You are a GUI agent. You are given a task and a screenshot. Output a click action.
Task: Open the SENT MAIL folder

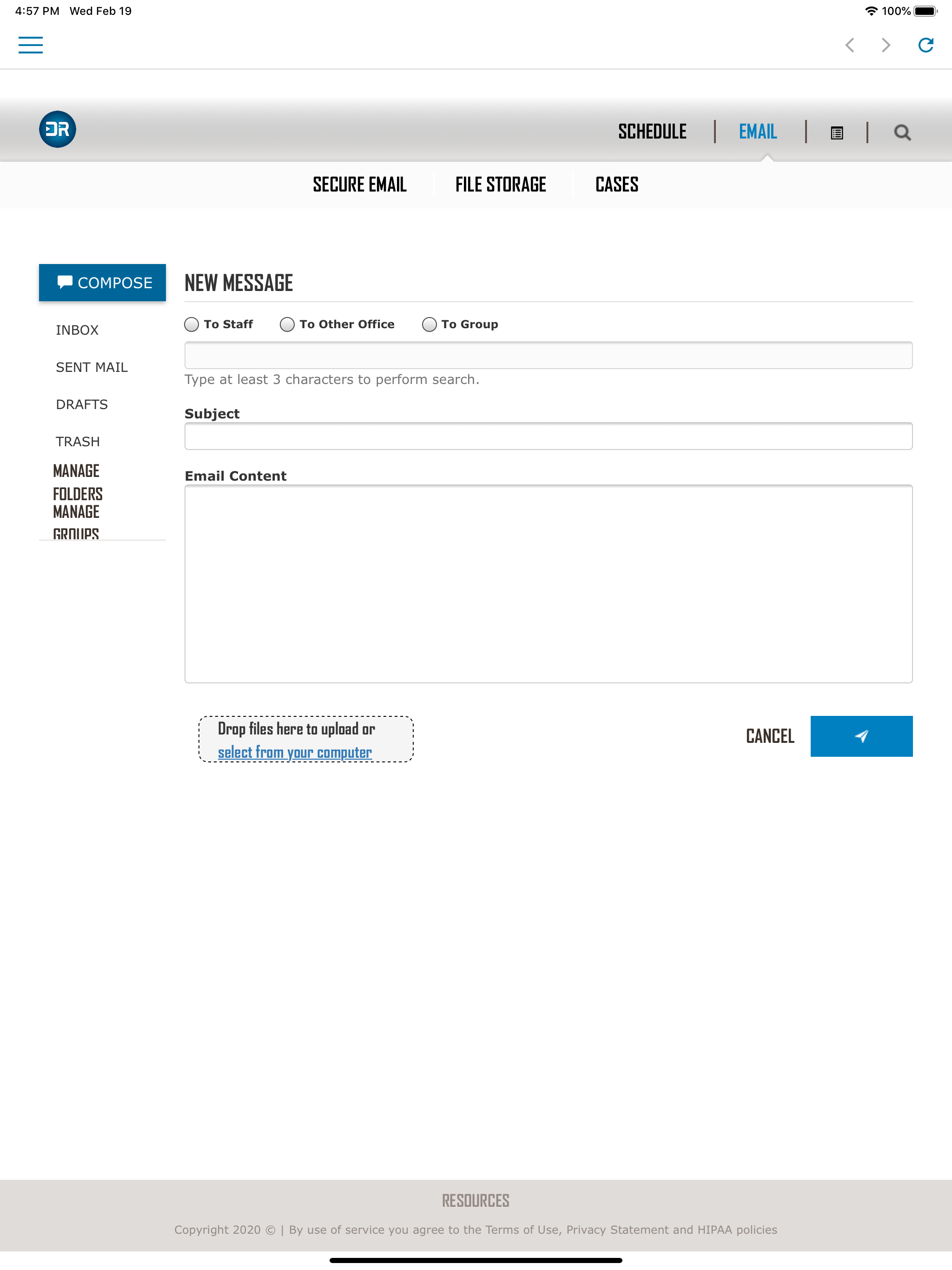92,367
